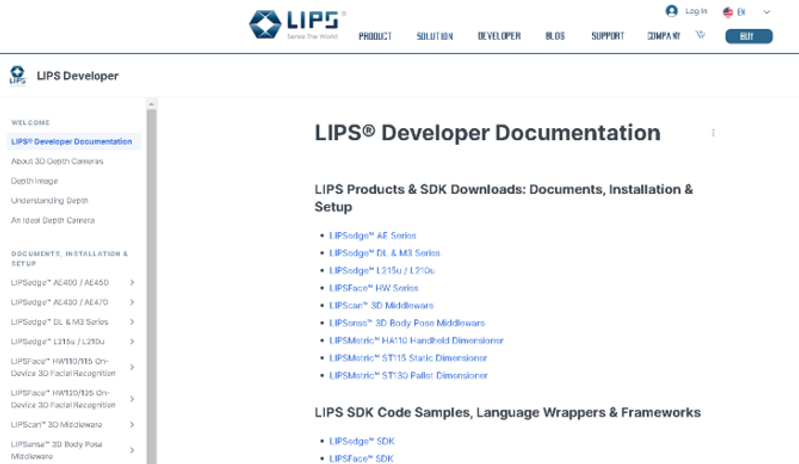Open LIPSMetric HA110 Handheld Dimensioner link
Image resolution: width=799 pixels, height=464 pixels.
[416, 340]
